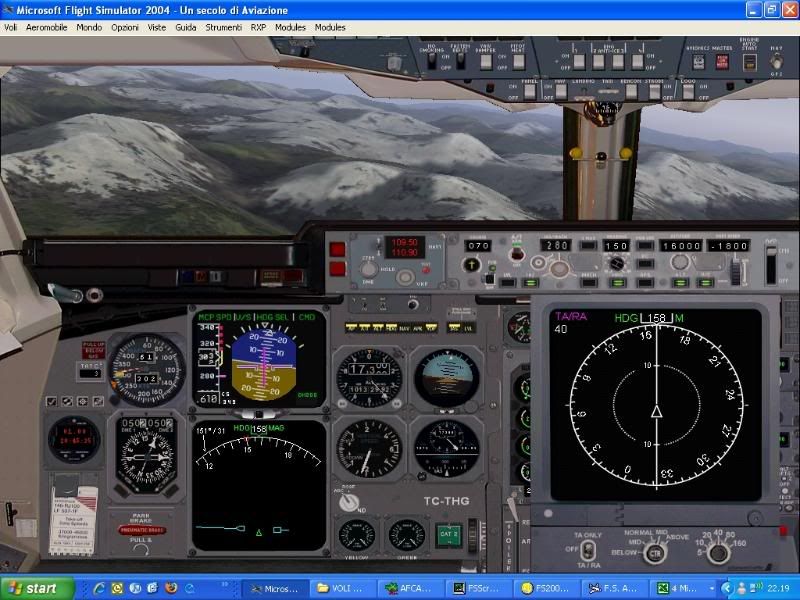This screenshot has height=600, width=800.
Task: Flip the autothrottle A/T arm switch
Action: pos(517,253)
